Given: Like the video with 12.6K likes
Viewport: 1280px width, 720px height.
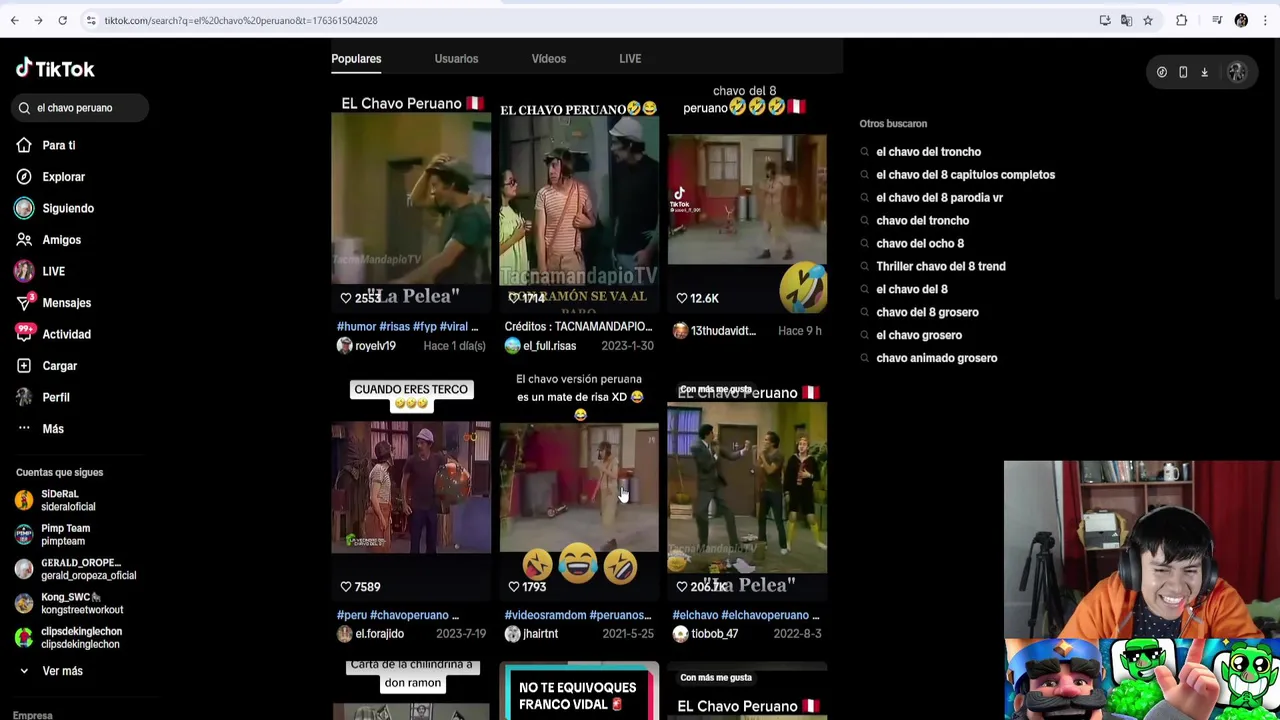Looking at the screenshot, I should point(682,298).
